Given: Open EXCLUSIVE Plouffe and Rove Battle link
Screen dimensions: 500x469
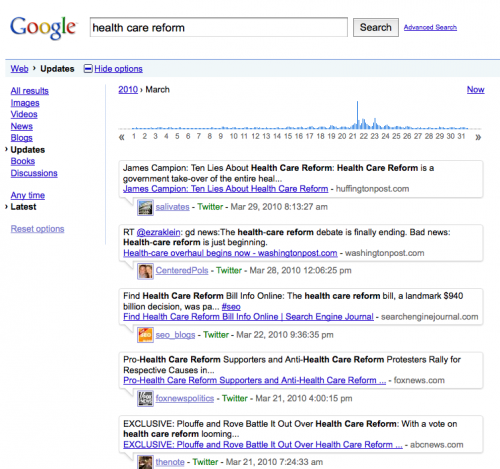Looking at the screenshot, I should click(x=263, y=445).
